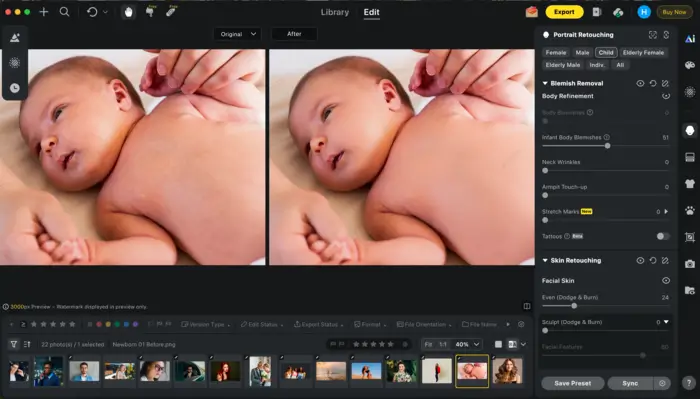
Task: Click the sync settings icon beside Sync
Action: click(x=662, y=383)
